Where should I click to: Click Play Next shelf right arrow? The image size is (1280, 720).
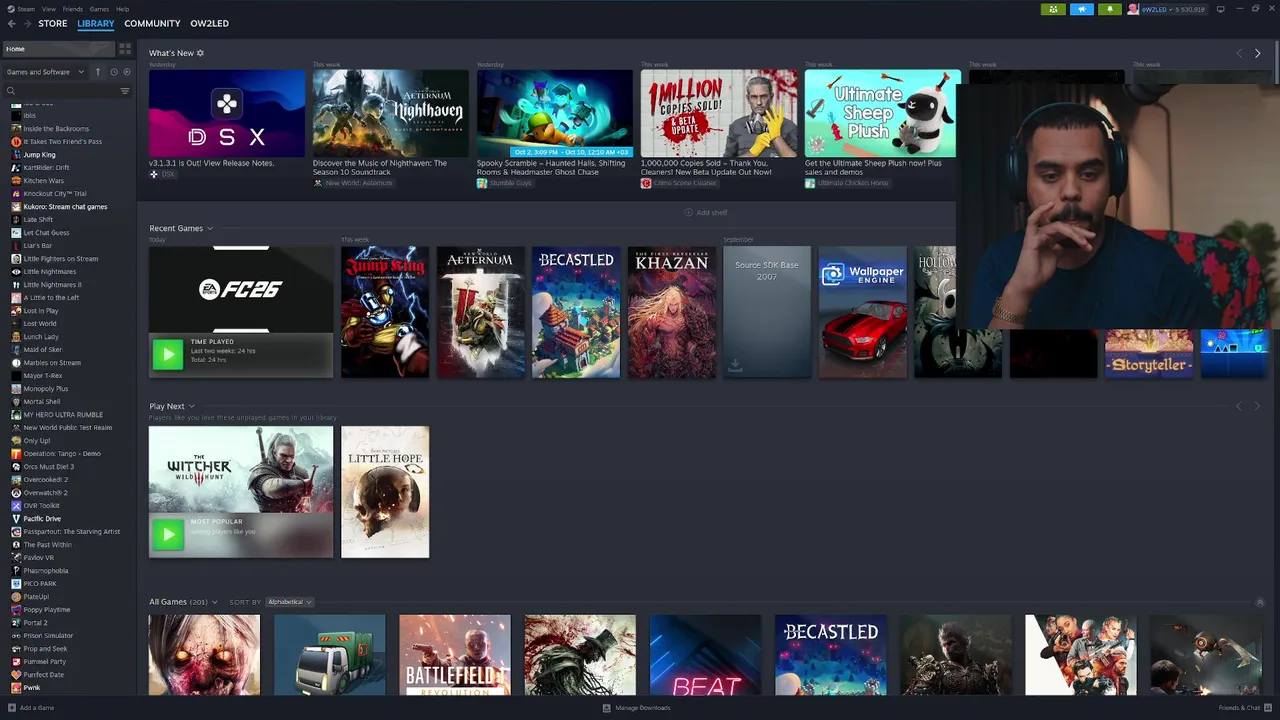tap(1257, 406)
